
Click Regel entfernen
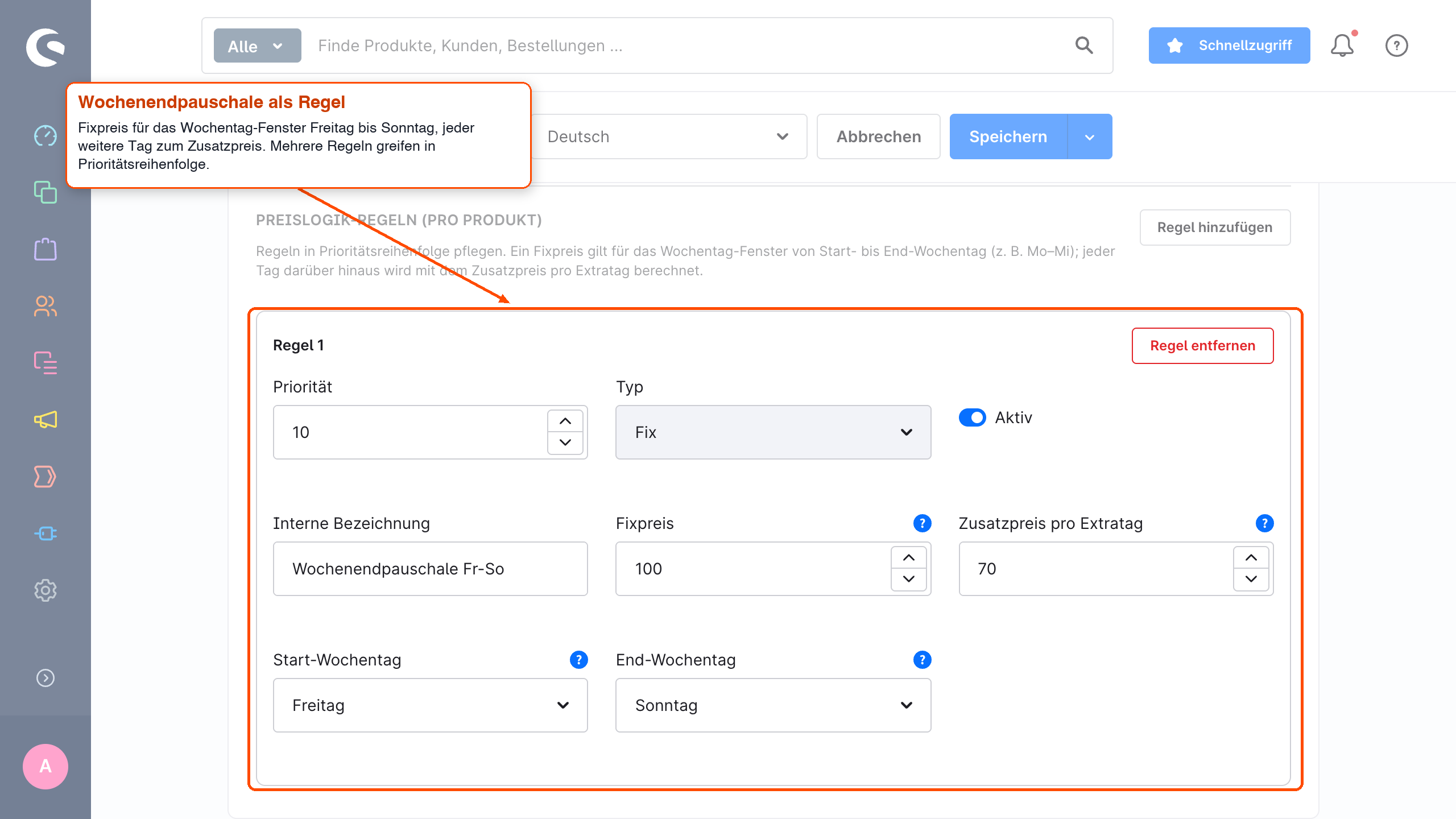click(1202, 346)
